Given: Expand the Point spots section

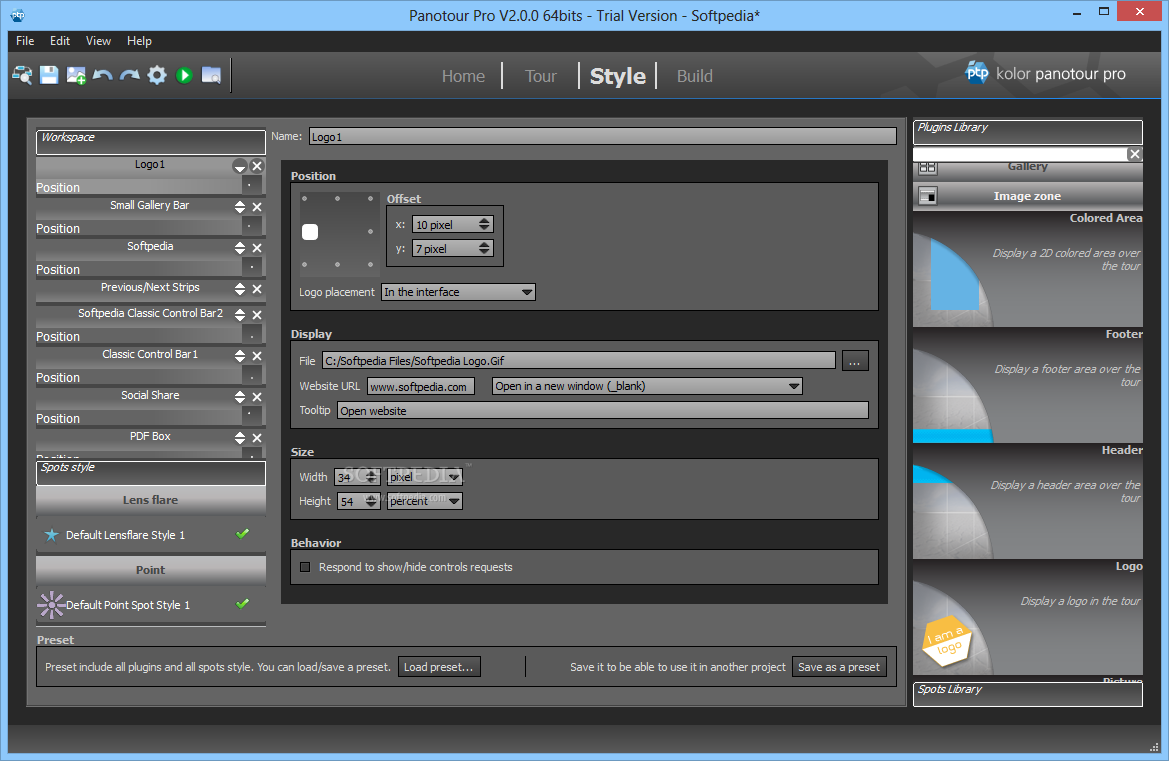Looking at the screenshot, I should click(x=151, y=570).
